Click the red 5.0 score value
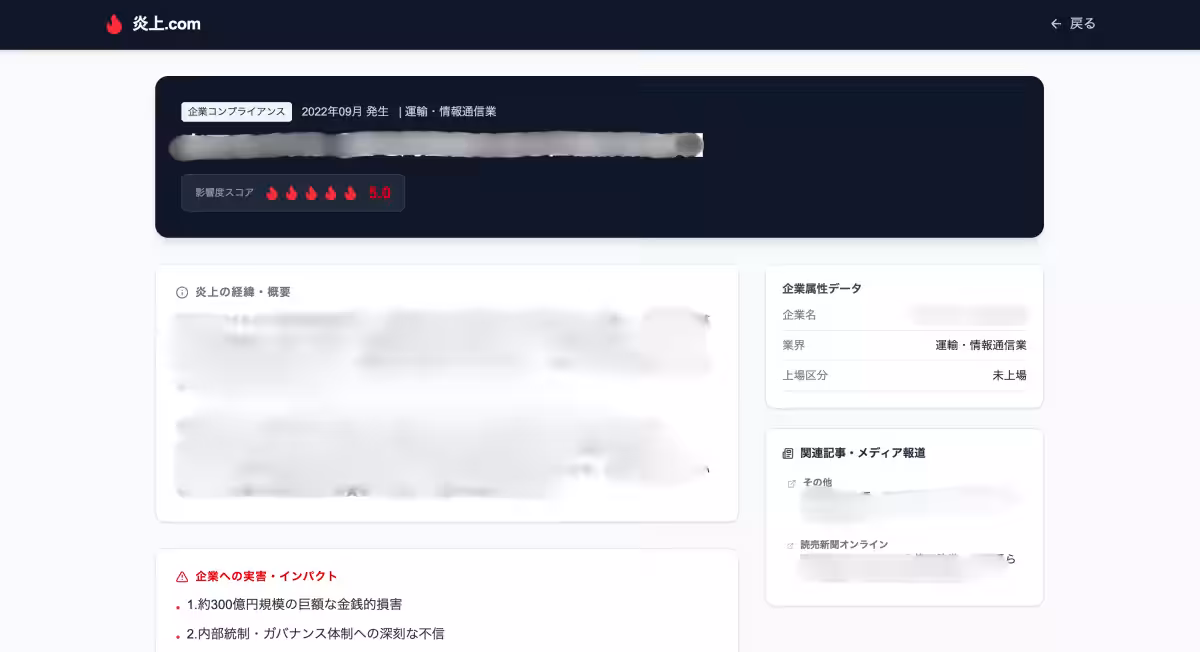1200x652 pixels. (379, 192)
